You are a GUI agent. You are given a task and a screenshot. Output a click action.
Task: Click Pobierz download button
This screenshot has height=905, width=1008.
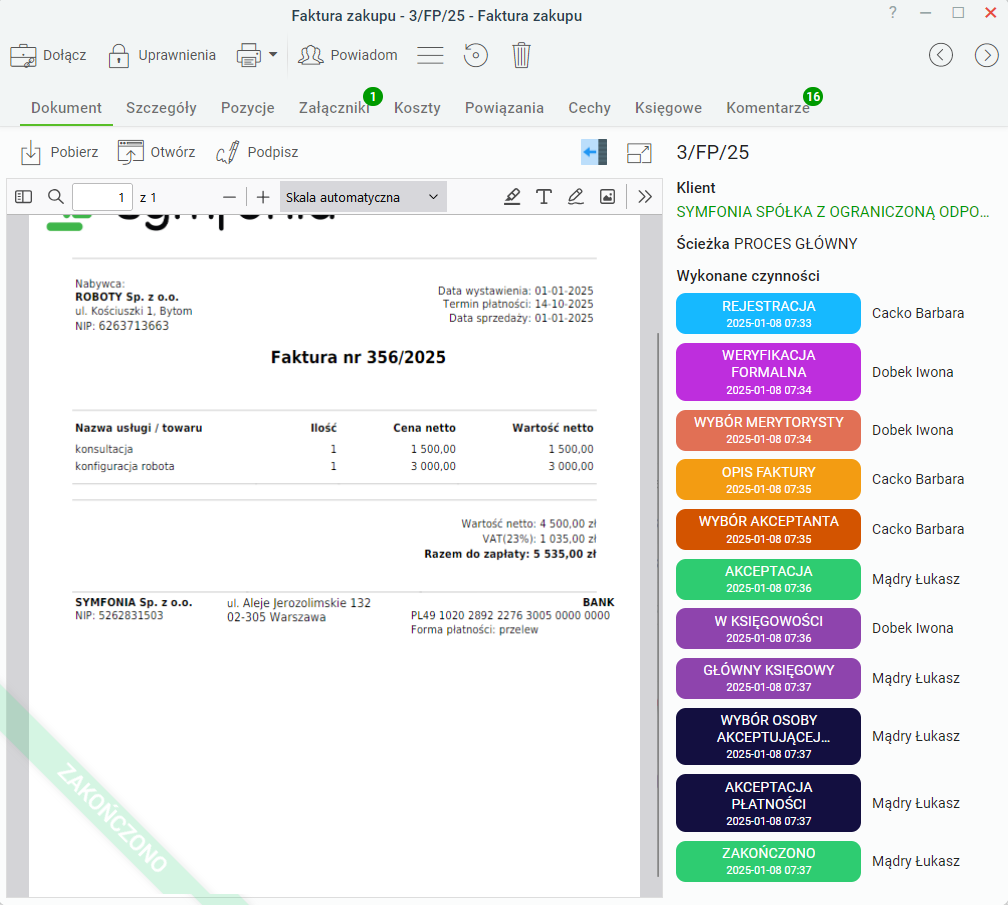pyautogui.click(x=60, y=152)
